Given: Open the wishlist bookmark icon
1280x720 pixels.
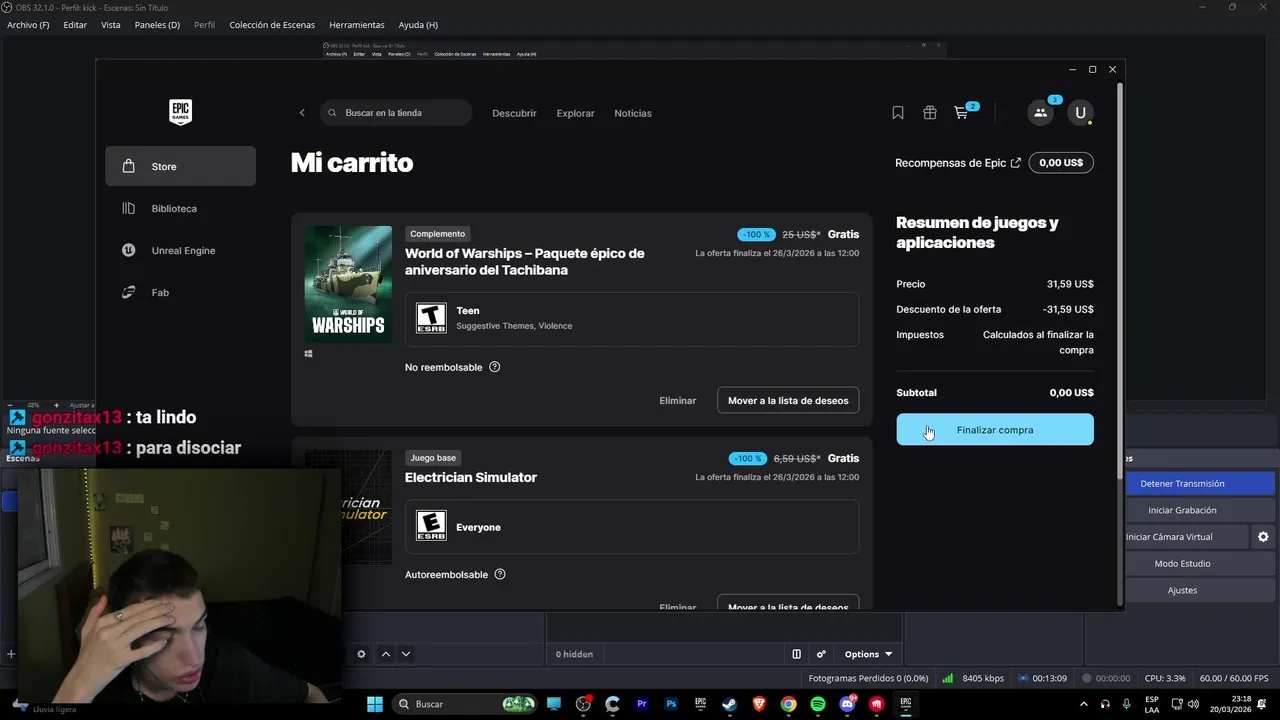Looking at the screenshot, I should [x=898, y=113].
